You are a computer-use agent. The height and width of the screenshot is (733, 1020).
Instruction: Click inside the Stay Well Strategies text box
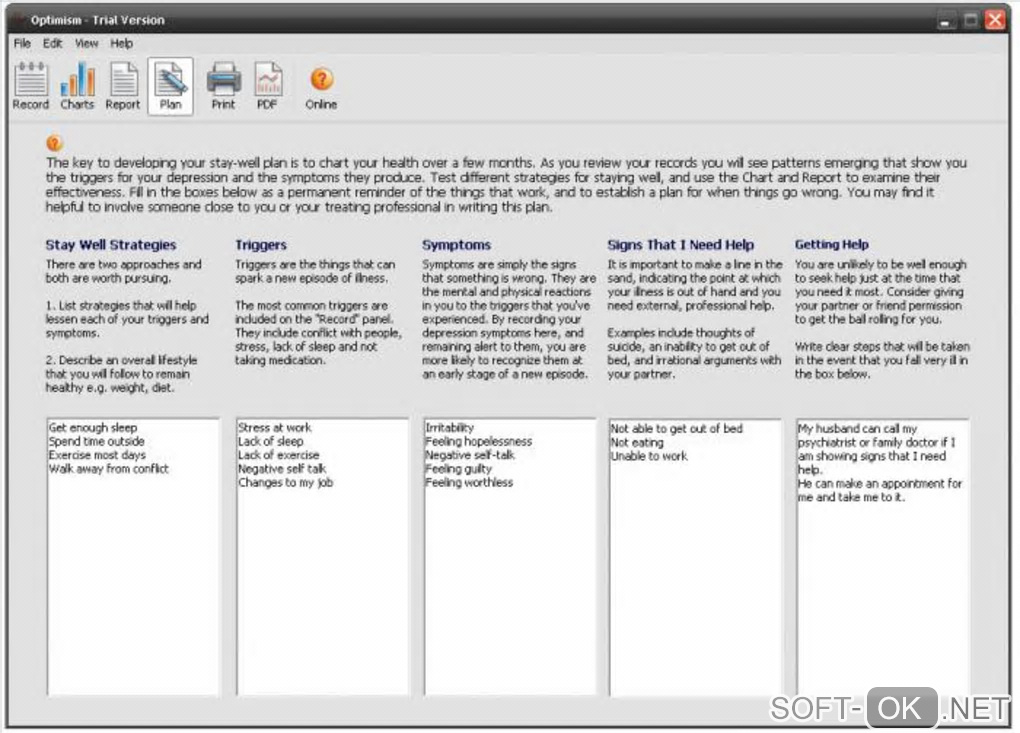tap(133, 557)
